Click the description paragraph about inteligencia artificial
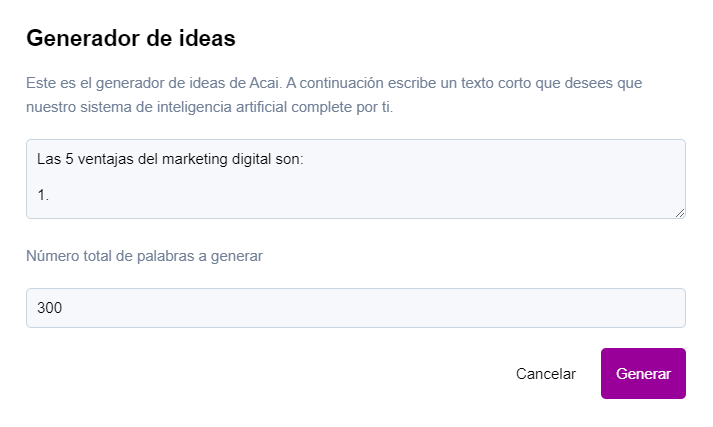This screenshot has width=713, height=427. pyautogui.click(x=334, y=95)
